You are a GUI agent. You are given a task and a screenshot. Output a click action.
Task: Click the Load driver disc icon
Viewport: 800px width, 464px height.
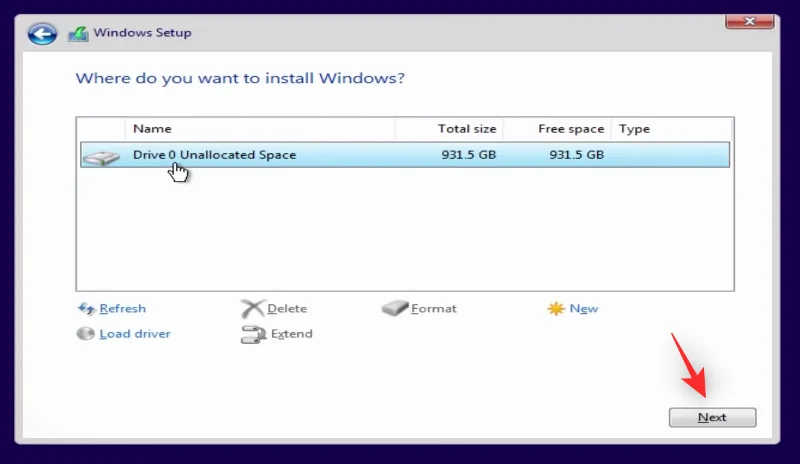point(85,334)
